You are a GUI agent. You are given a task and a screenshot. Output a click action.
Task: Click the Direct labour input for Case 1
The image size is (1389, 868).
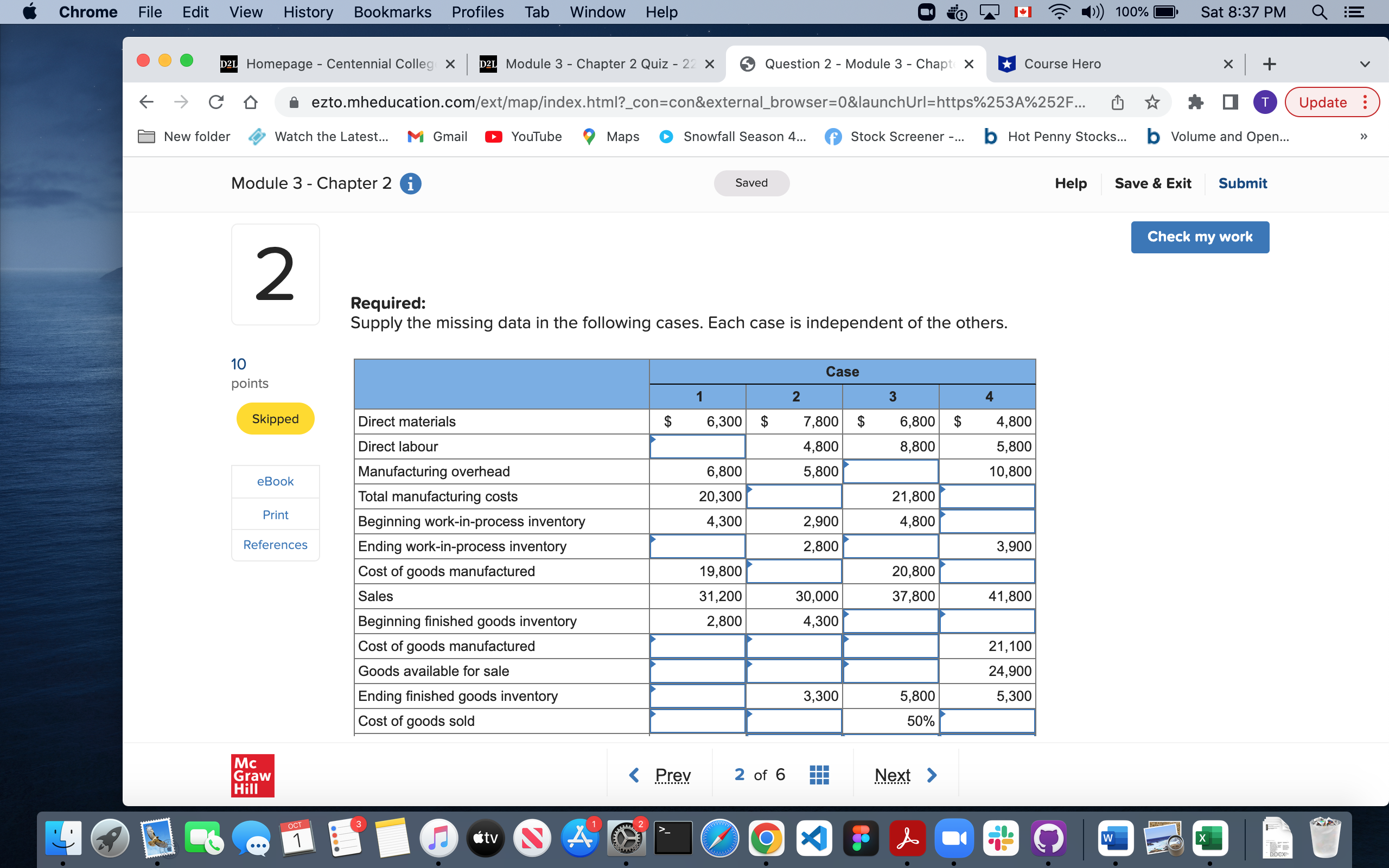697,446
